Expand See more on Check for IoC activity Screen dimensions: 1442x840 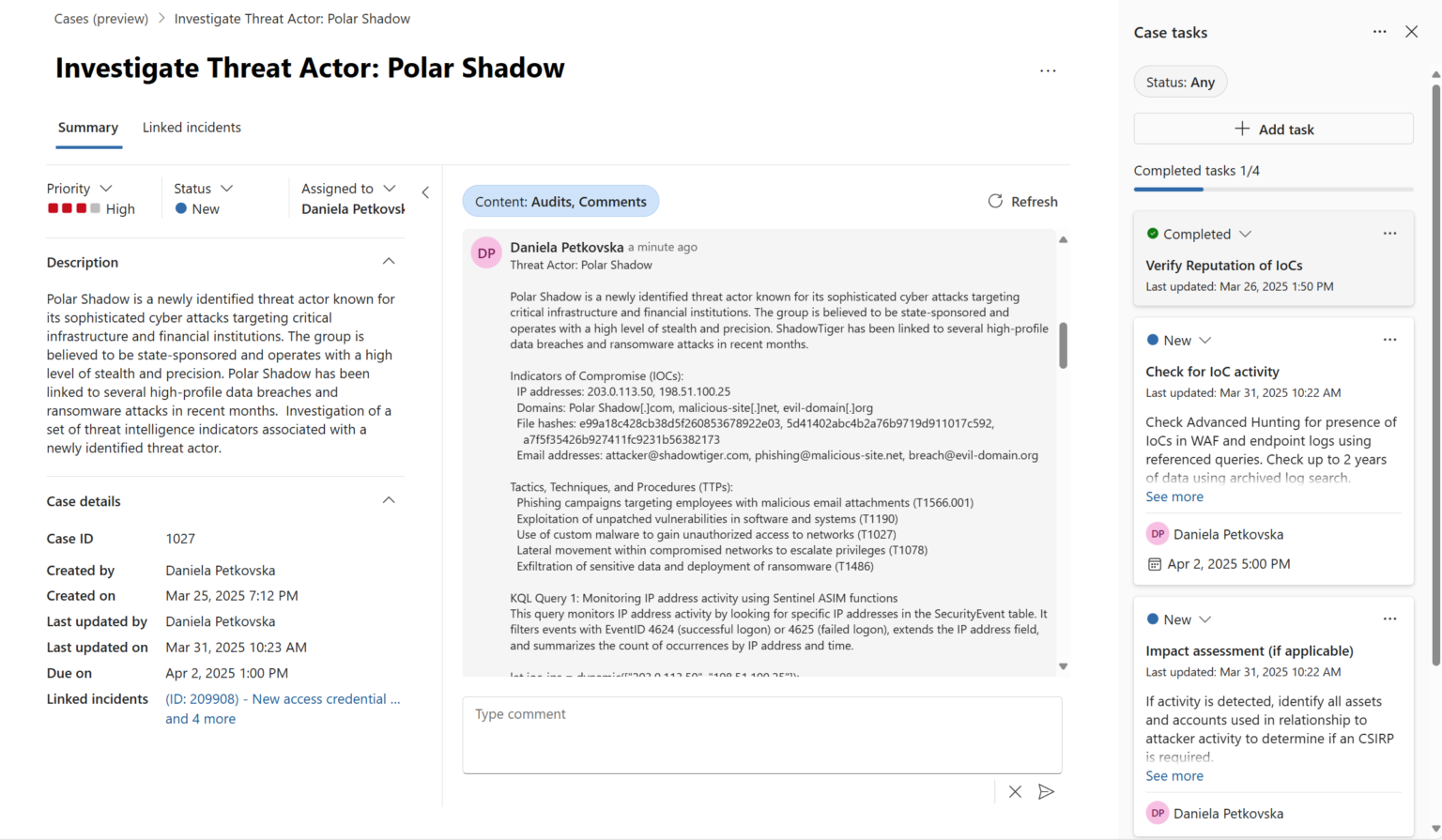tap(1174, 496)
